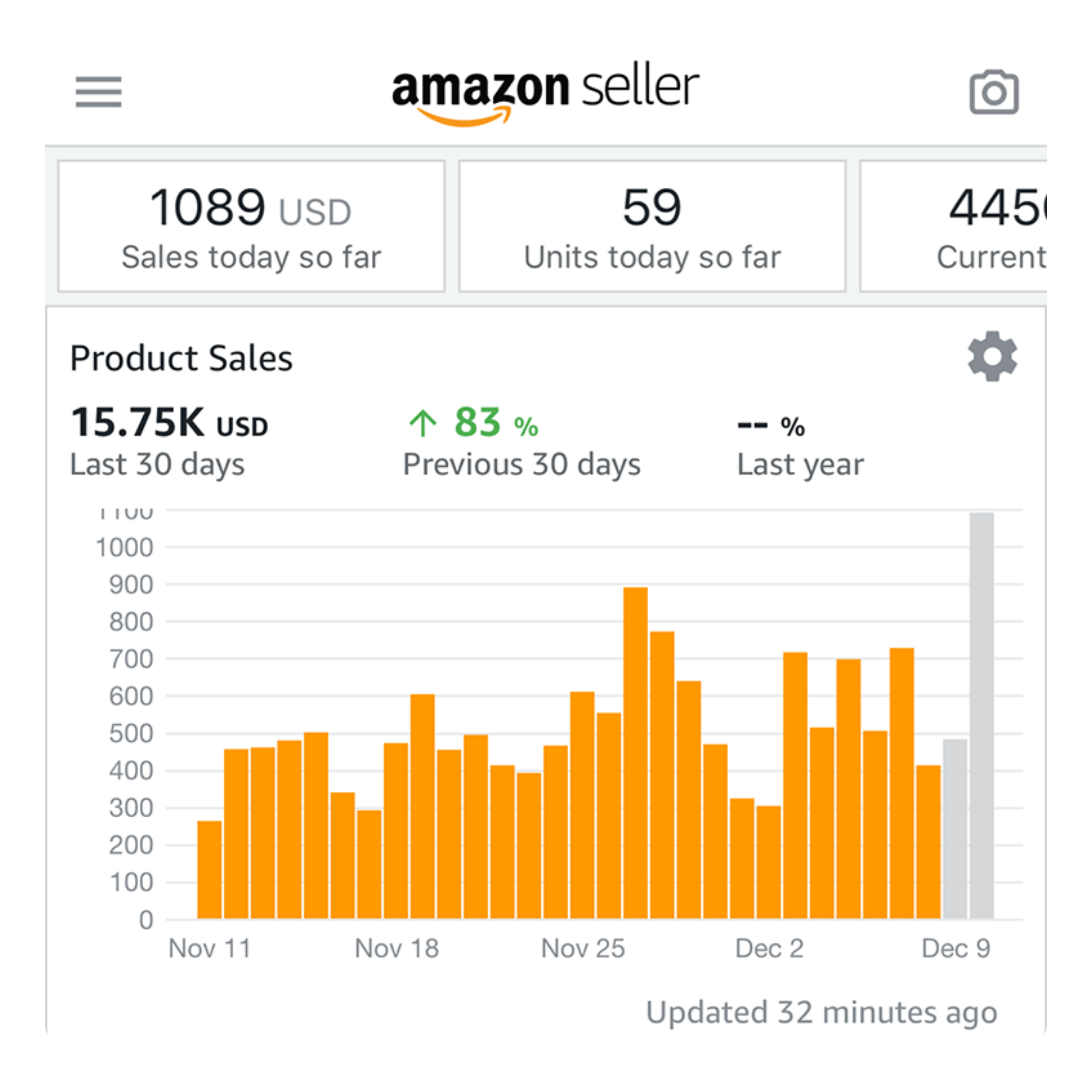Open the Sales today so far card
1092x1092 pixels.
pyautogui.click(x=251, y=226)
